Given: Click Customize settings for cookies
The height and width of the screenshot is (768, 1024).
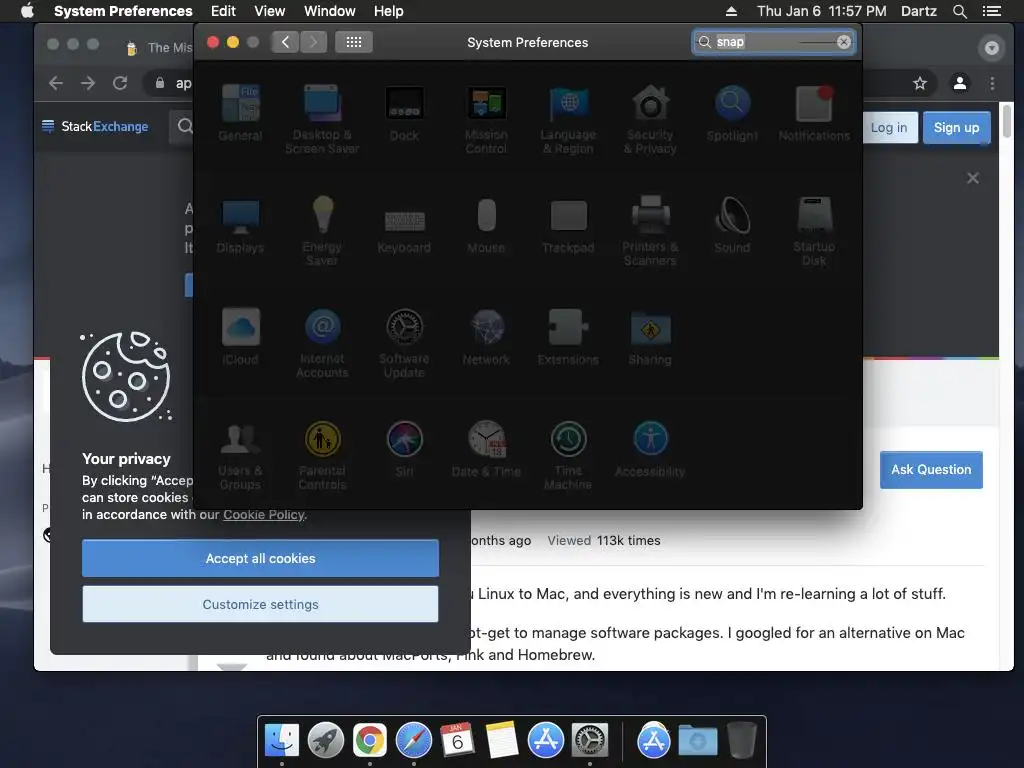Looking at the screenshot, I should coord(261,604).
